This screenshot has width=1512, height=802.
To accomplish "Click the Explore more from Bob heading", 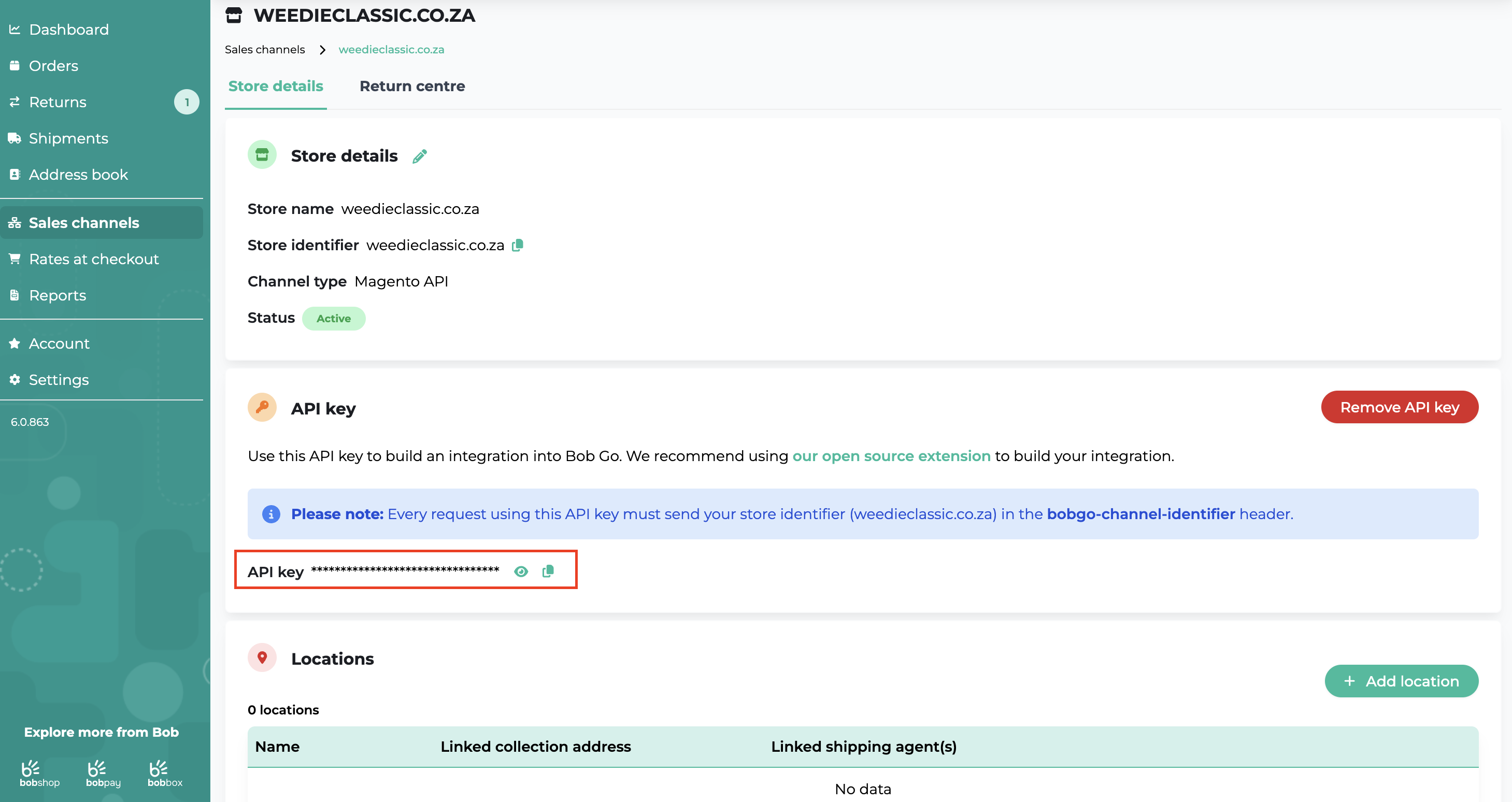I will click(x=102, y=732).
